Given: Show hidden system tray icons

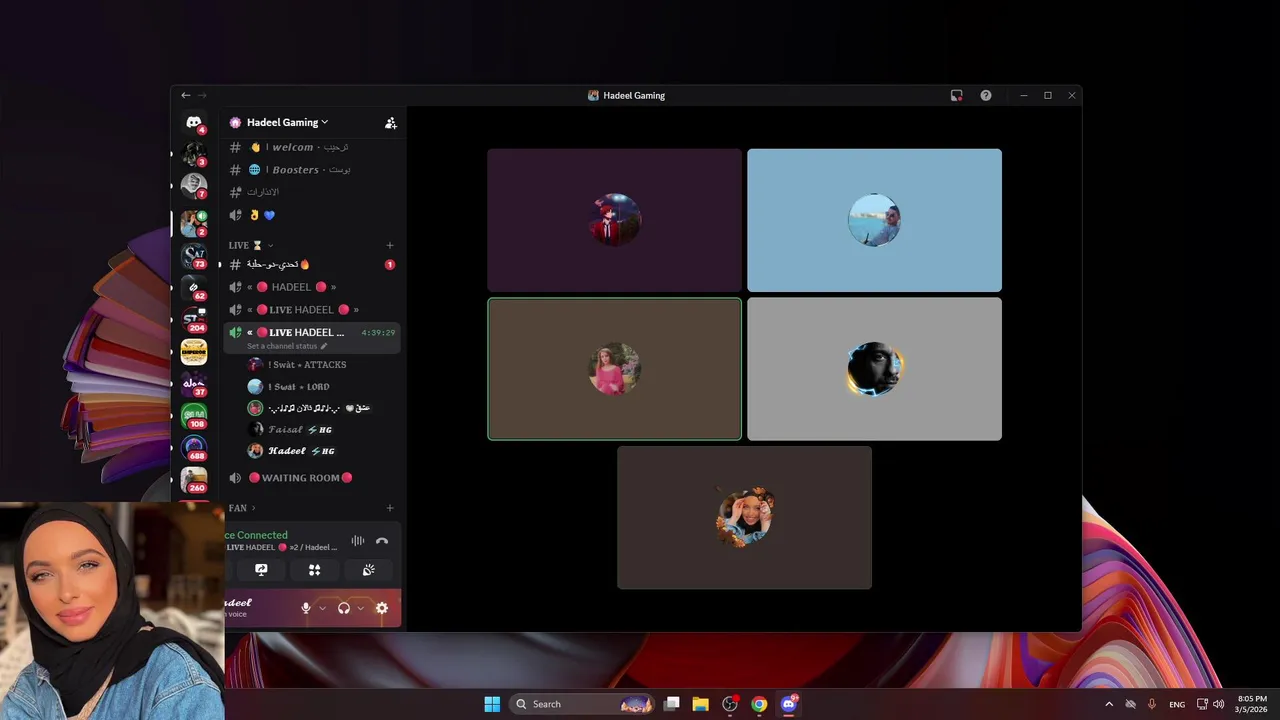Looking at the screenshot, I should [1108, 704].
